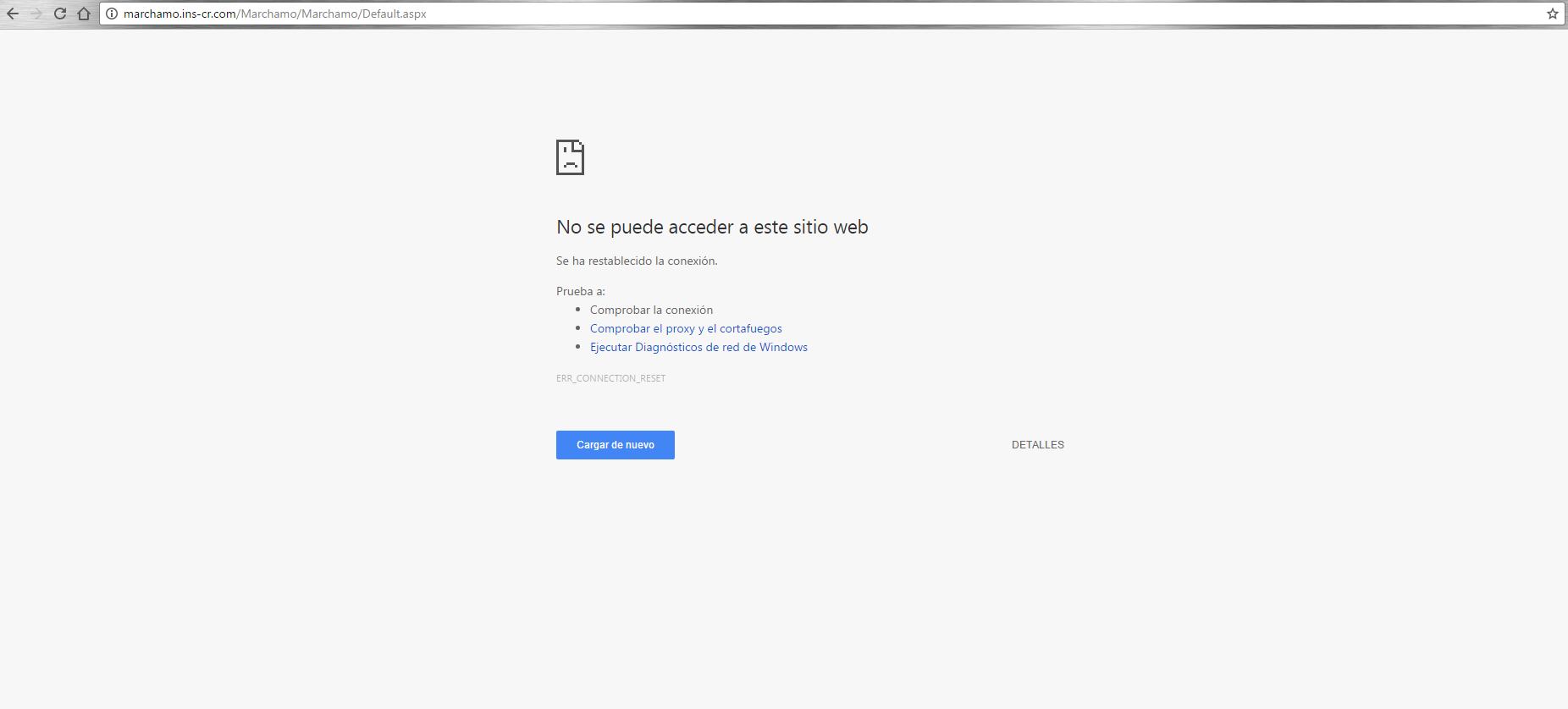The height and width of the screenshot is (709, 1568).
Task: Click the forward navigation arrow
Action: pyautogui.click(x=36, y=14)
